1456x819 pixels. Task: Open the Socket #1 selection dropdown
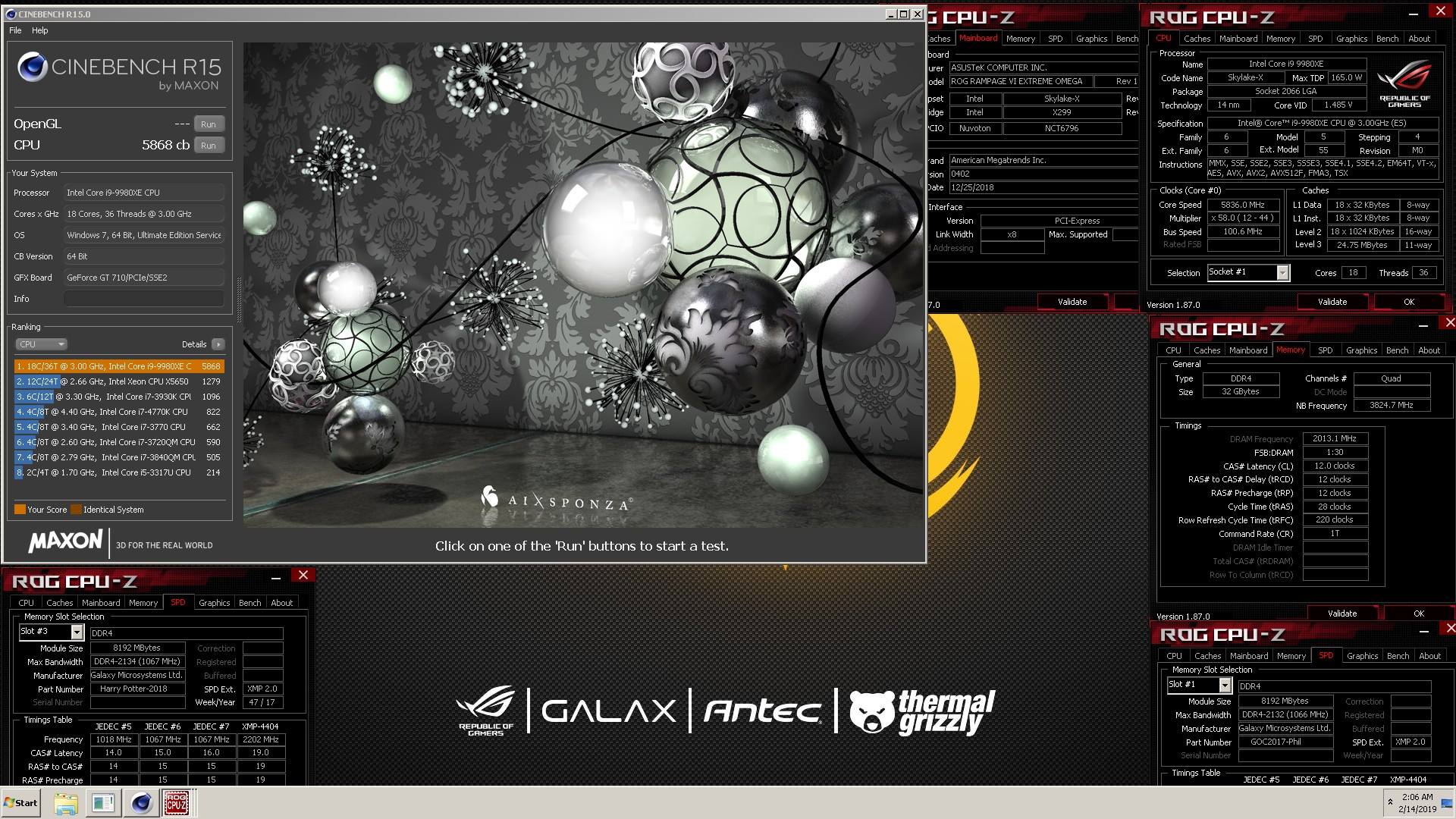point(1283,272)
